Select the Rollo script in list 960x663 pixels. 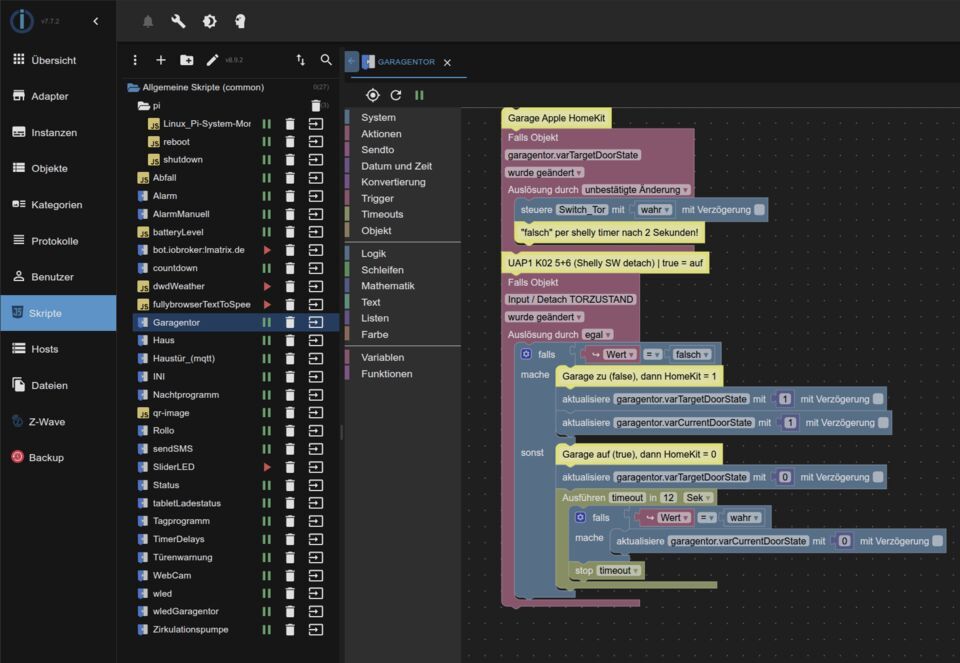pos(164,431)
